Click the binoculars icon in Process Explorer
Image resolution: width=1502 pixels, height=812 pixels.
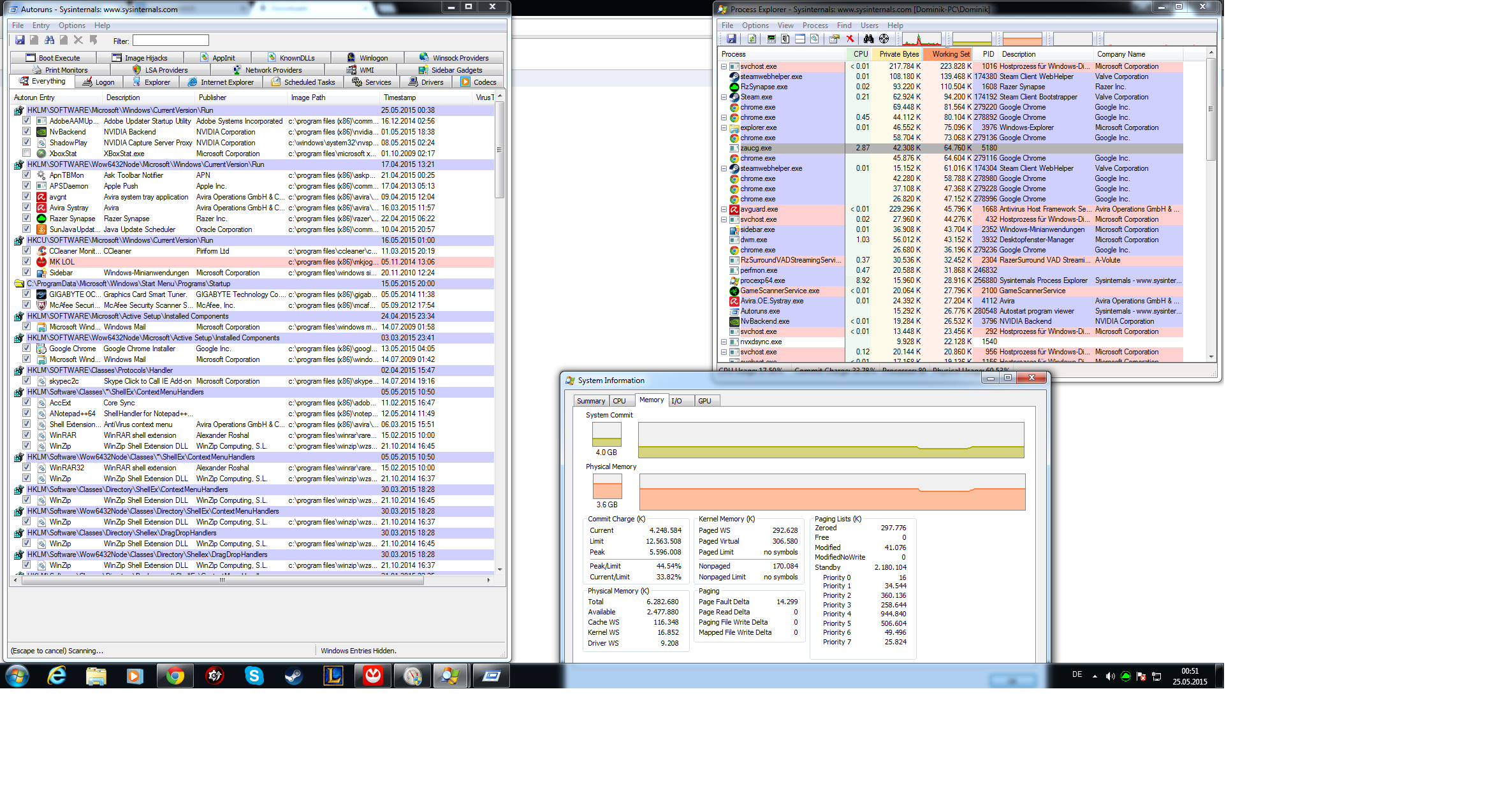tap(868, 39)
